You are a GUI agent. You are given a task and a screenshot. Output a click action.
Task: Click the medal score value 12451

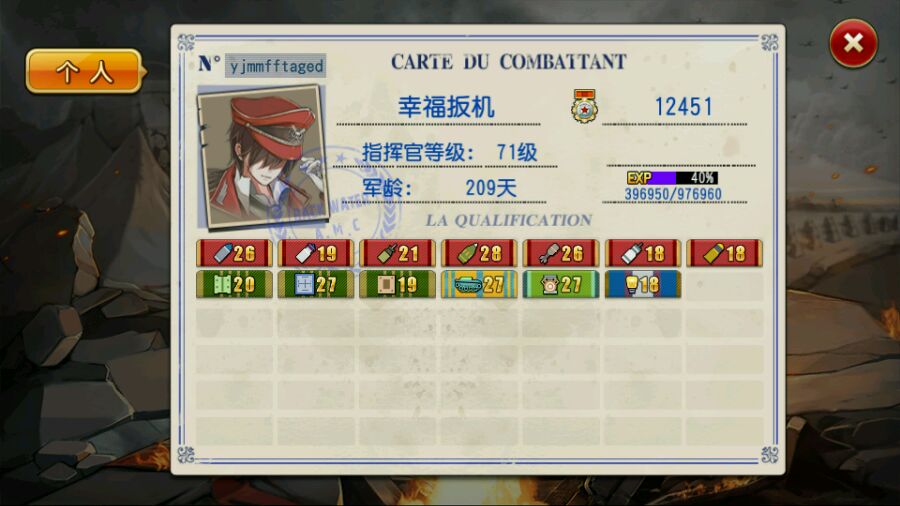click(684, 107)
